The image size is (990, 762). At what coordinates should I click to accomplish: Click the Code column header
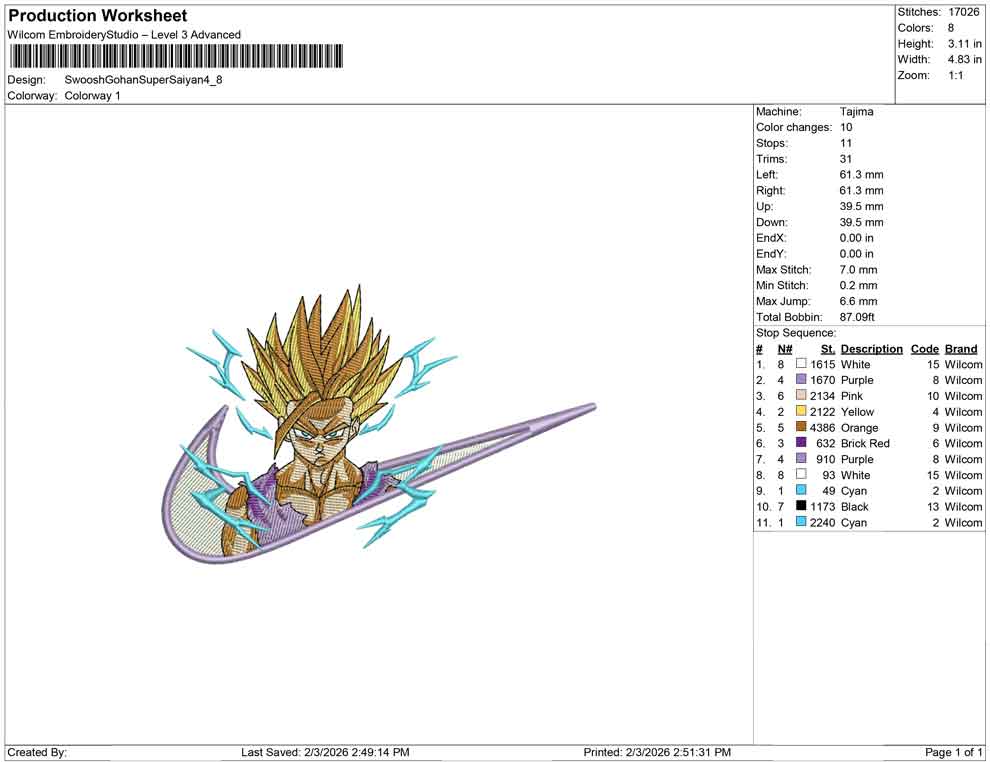point(925,349)
